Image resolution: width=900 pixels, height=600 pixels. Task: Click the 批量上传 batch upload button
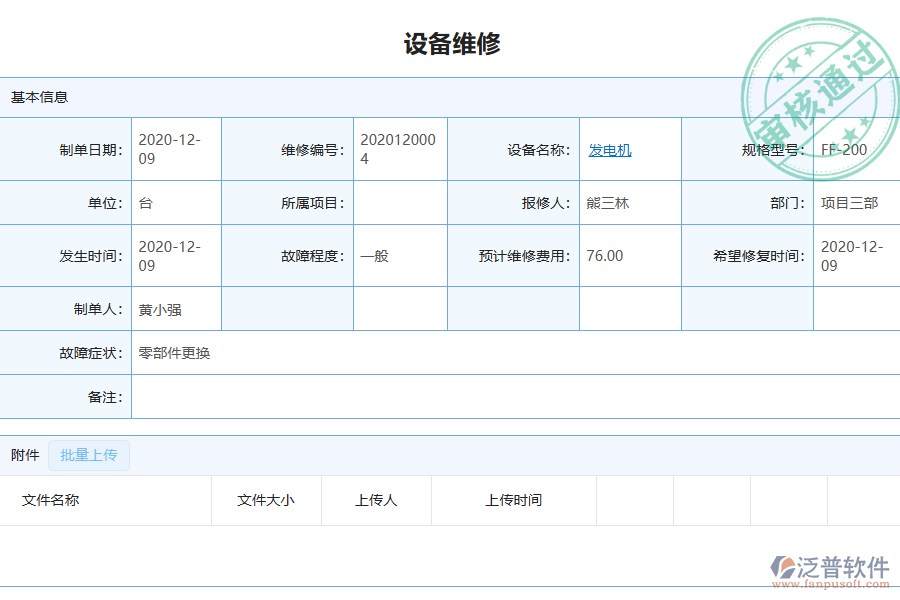[x=88, y=455]
